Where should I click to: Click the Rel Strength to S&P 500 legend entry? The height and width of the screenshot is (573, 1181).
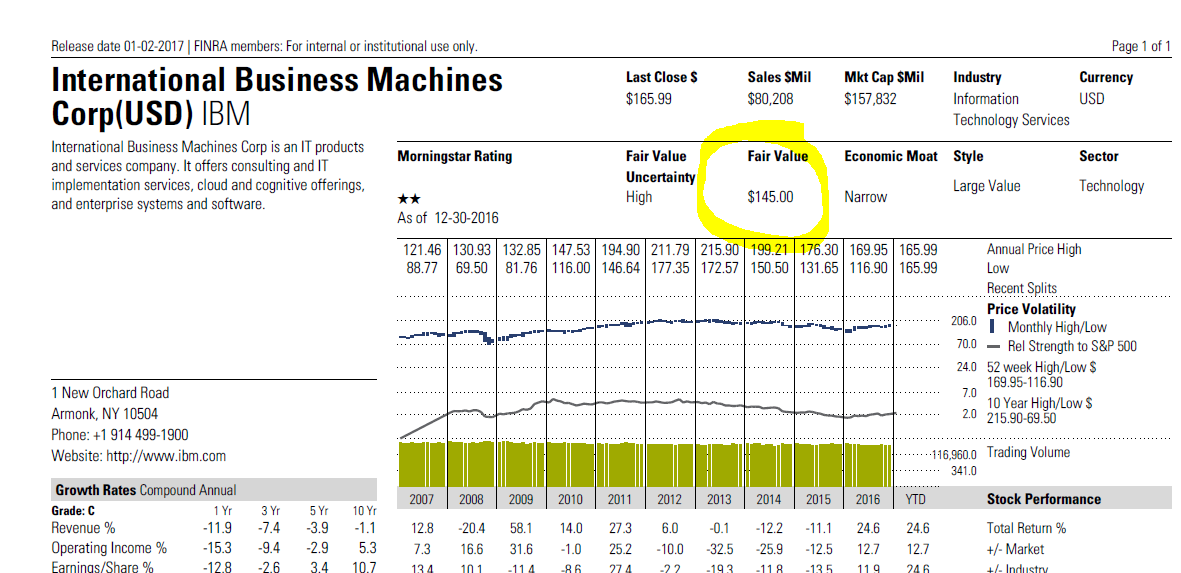1062,346
